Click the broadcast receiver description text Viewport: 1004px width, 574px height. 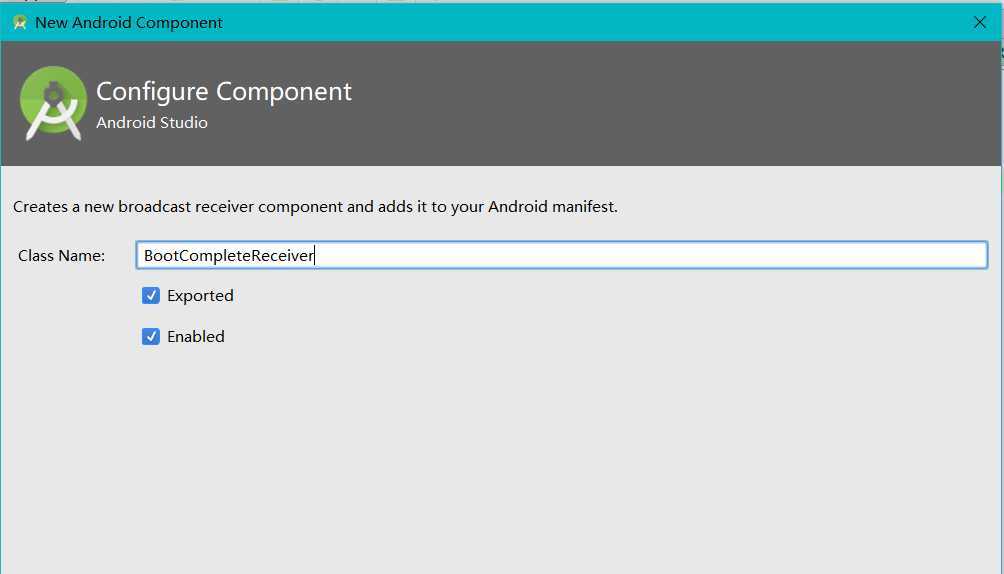coord(315,207)
